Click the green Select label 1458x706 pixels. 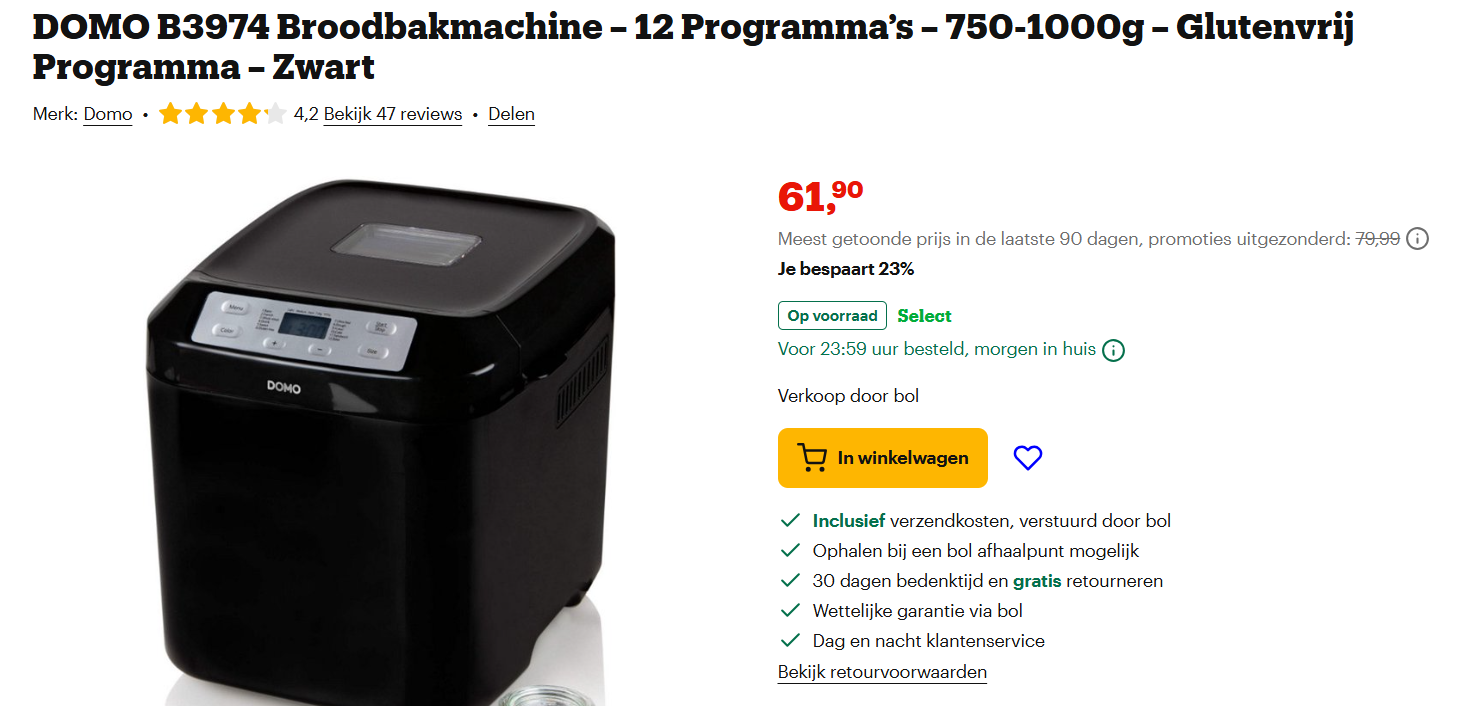pyautogui.click(x=924, y=316)
